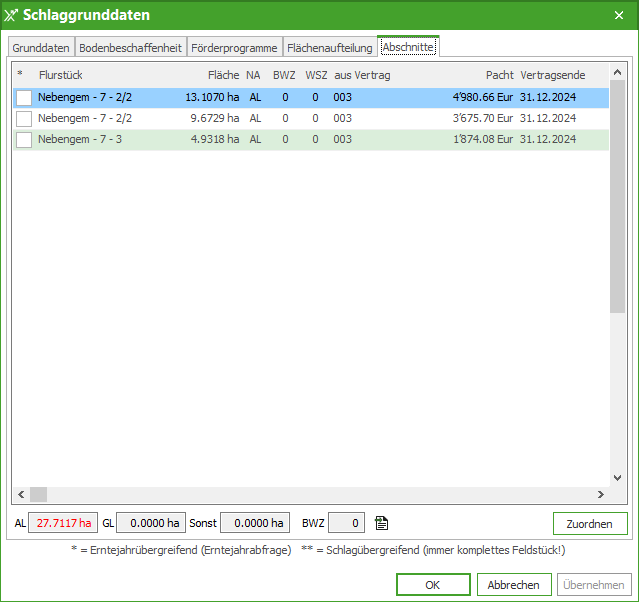The width and height of the screenshot is (639, 602).
Task: Click the Abbrechen button
Action: 514,585
